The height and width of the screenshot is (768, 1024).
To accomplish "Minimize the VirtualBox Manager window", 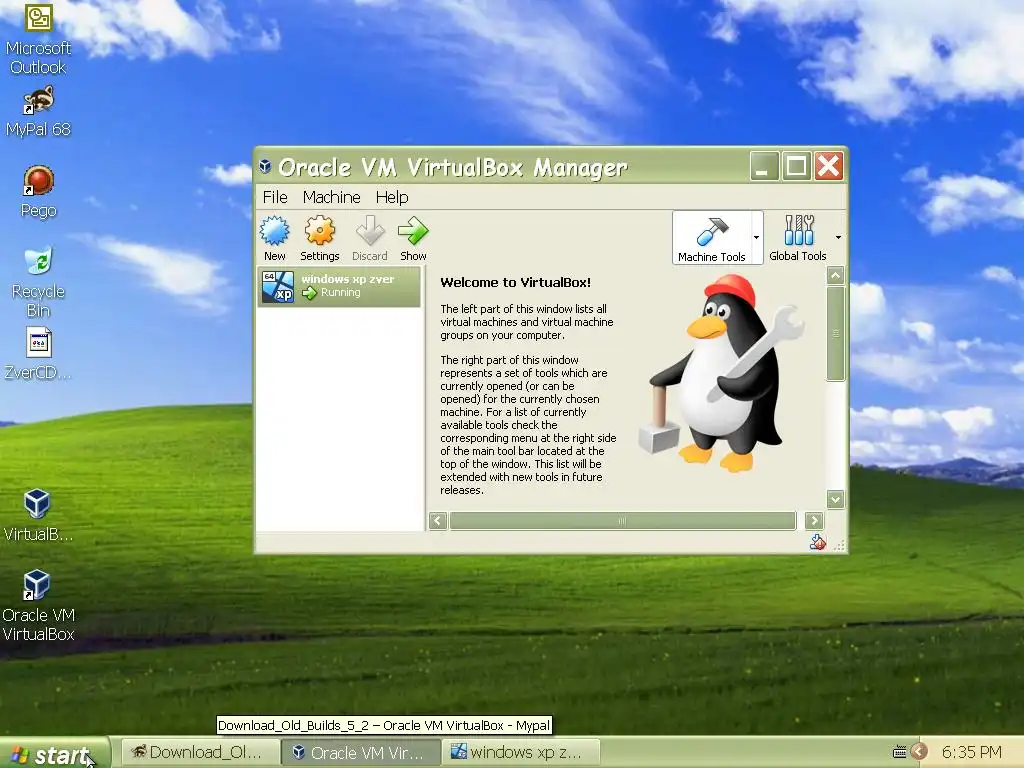I will click(x=763, y=167).
